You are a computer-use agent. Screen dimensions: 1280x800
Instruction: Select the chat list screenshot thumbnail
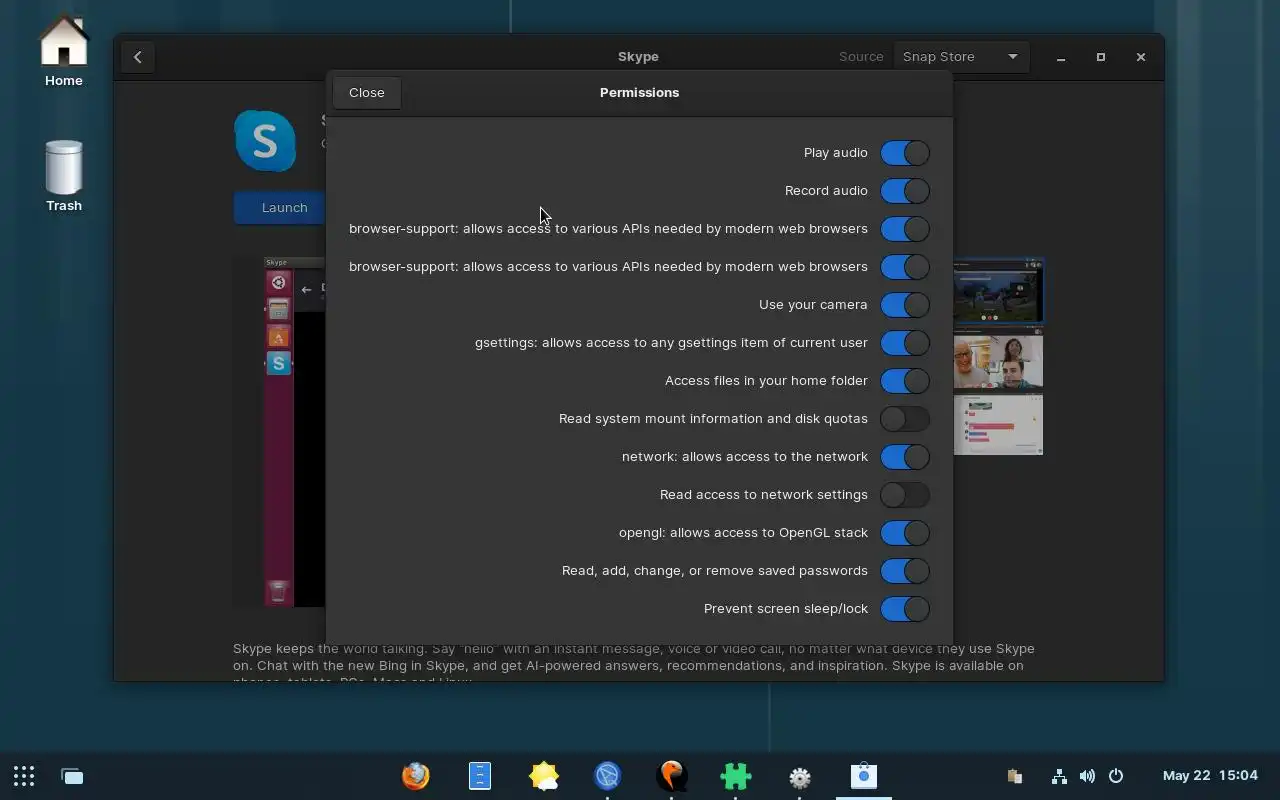coord(998,425)
